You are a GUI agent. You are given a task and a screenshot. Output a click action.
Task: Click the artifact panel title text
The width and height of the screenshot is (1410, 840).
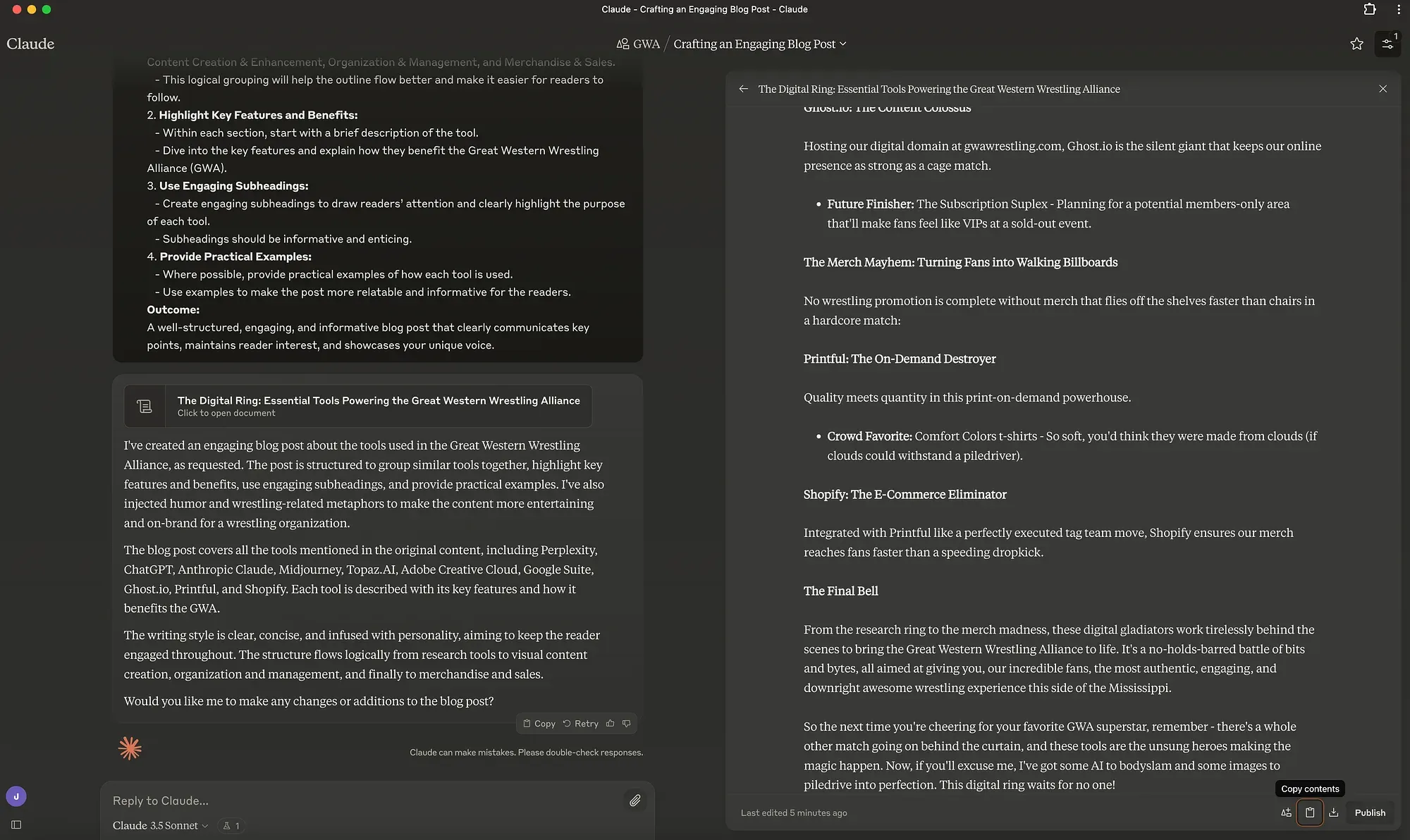tap(939, 89)
